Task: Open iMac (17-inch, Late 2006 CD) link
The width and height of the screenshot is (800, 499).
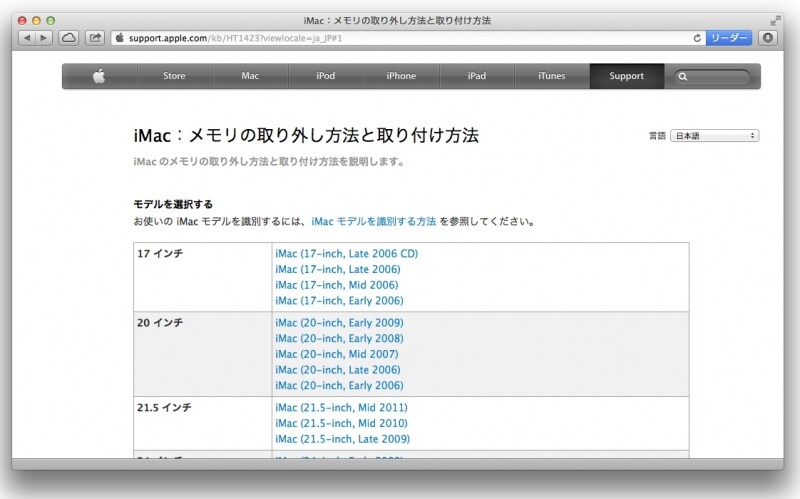Action: click(346, 254)
